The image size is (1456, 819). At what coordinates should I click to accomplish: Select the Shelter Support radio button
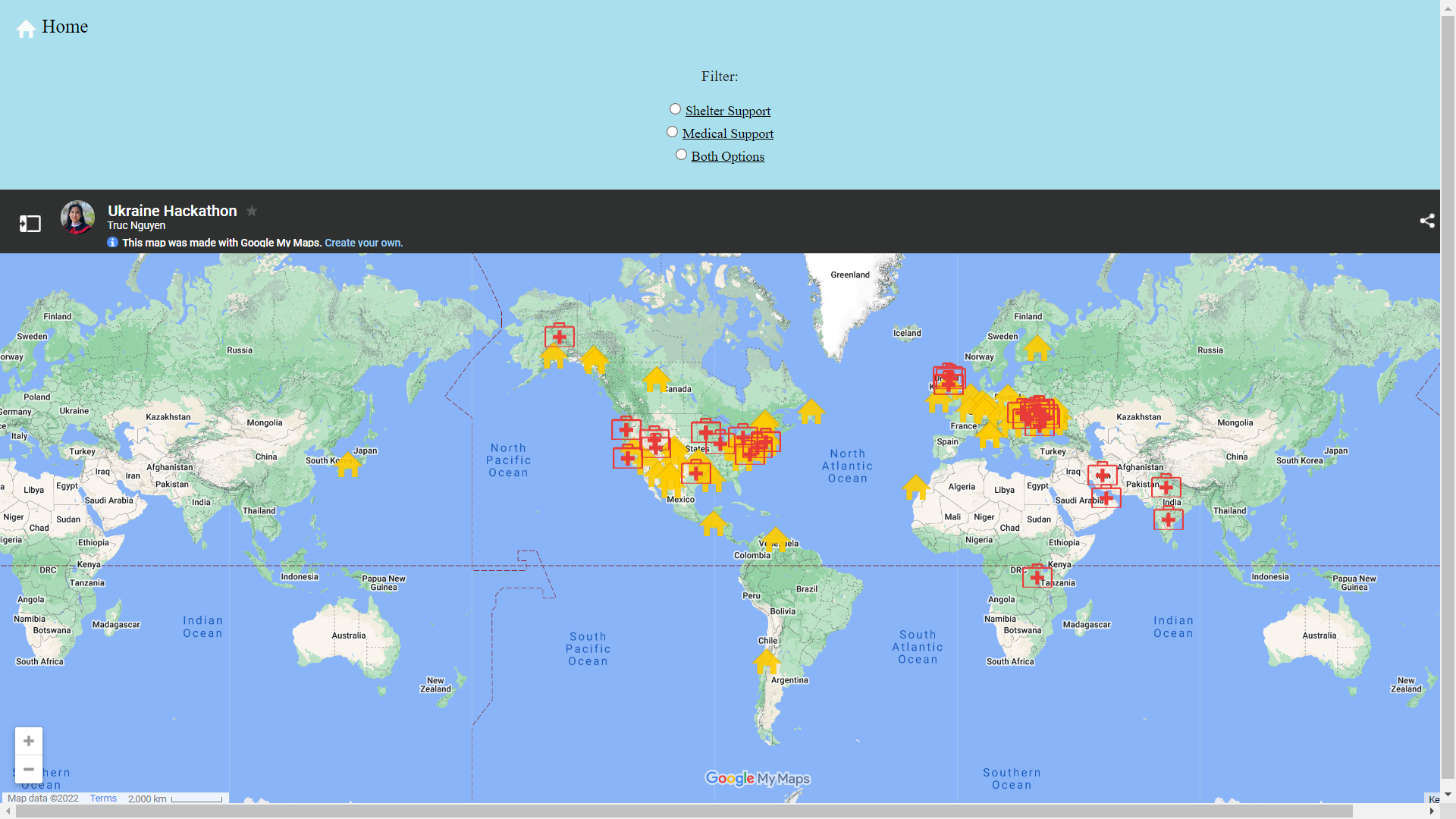(675, 109)
